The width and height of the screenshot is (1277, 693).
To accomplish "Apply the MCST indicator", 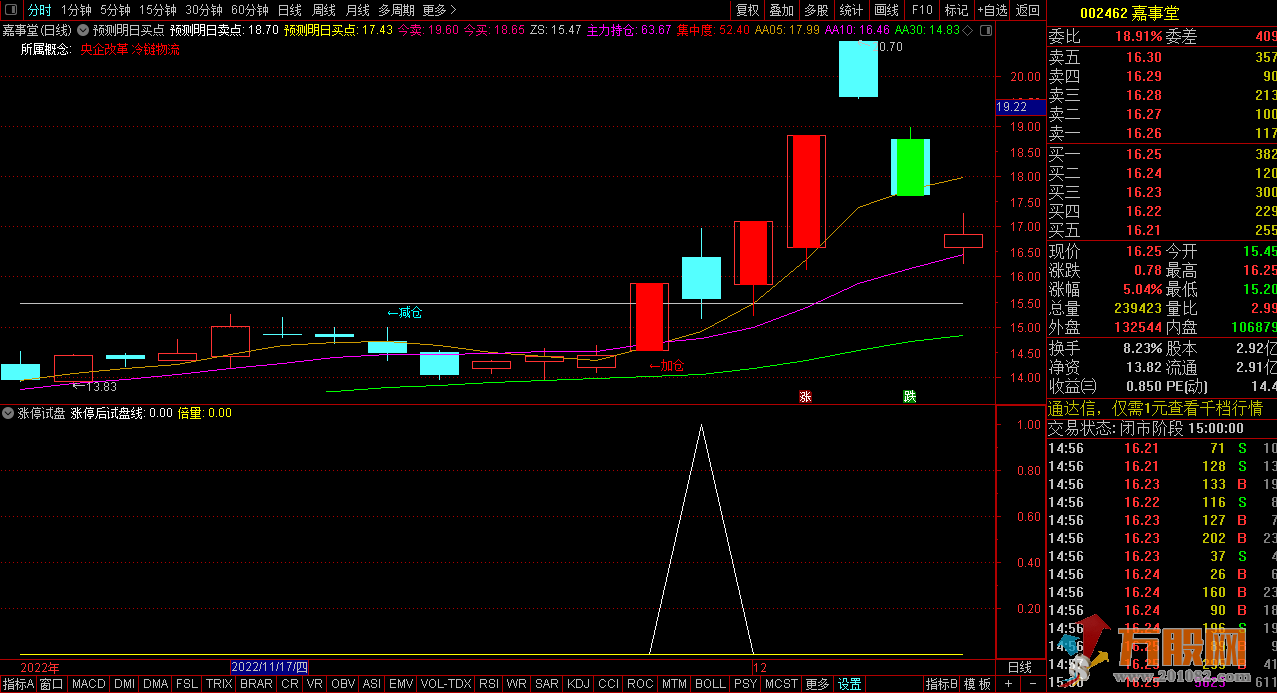I will coord(781,684).
